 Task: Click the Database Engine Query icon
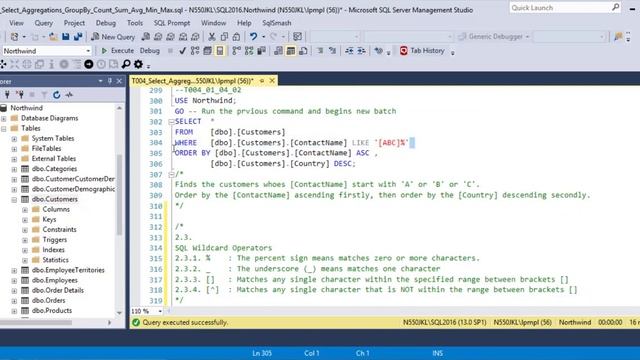coord(146,37)
